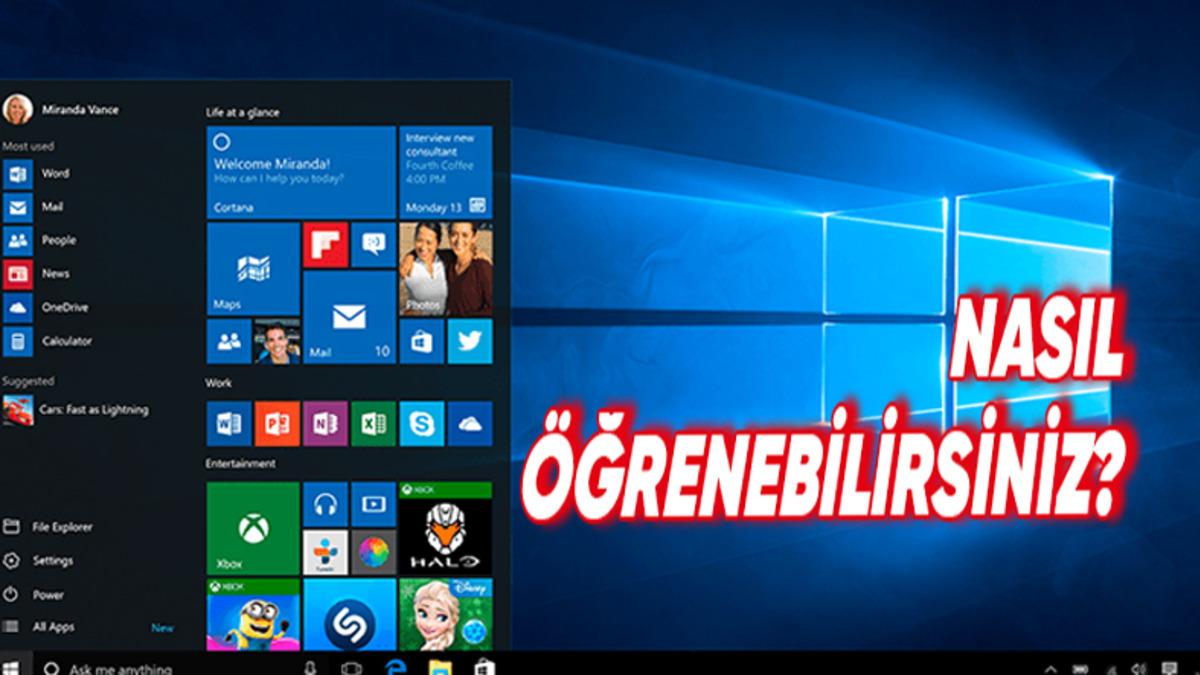Show hidden system tray icons chevron
This screenshot has height=675, width=1200.
1051,668
